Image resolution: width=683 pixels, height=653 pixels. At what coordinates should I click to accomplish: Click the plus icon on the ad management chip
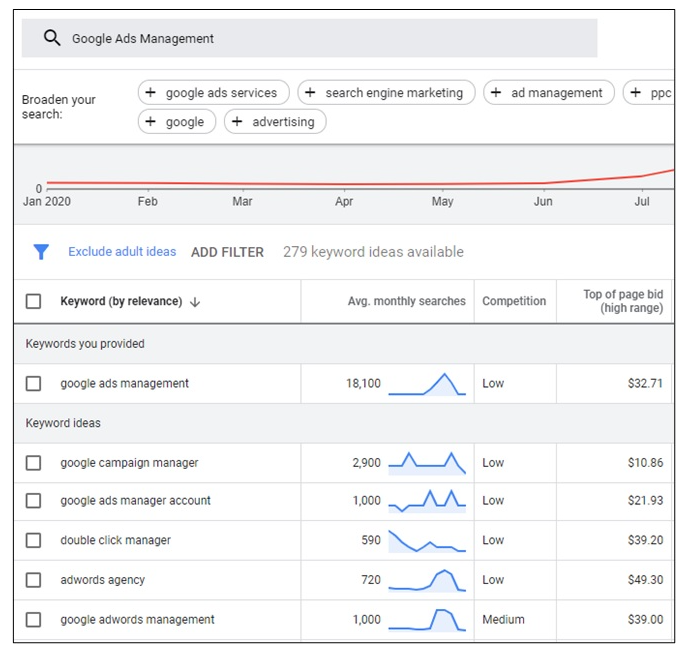pos(496,92)
